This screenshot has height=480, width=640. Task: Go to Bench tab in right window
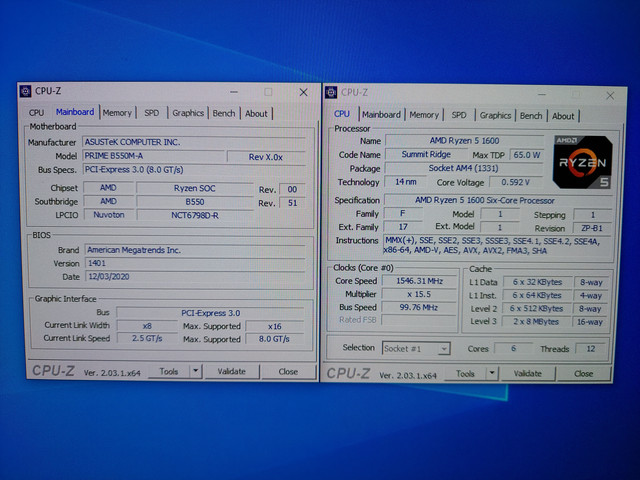[x=531, y=115]
